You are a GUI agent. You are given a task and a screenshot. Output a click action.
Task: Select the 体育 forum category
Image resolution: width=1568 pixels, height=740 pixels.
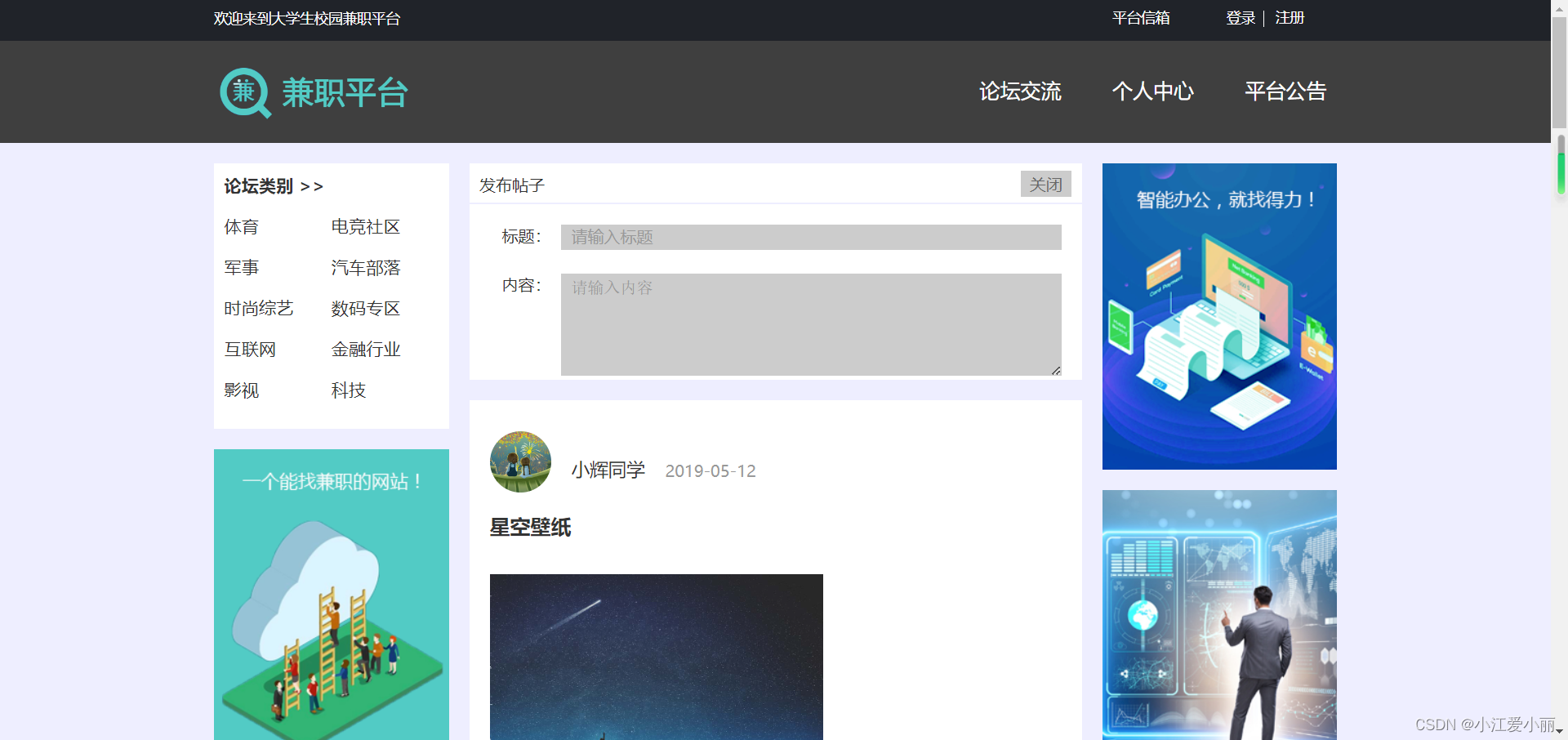tap(242, 227)
